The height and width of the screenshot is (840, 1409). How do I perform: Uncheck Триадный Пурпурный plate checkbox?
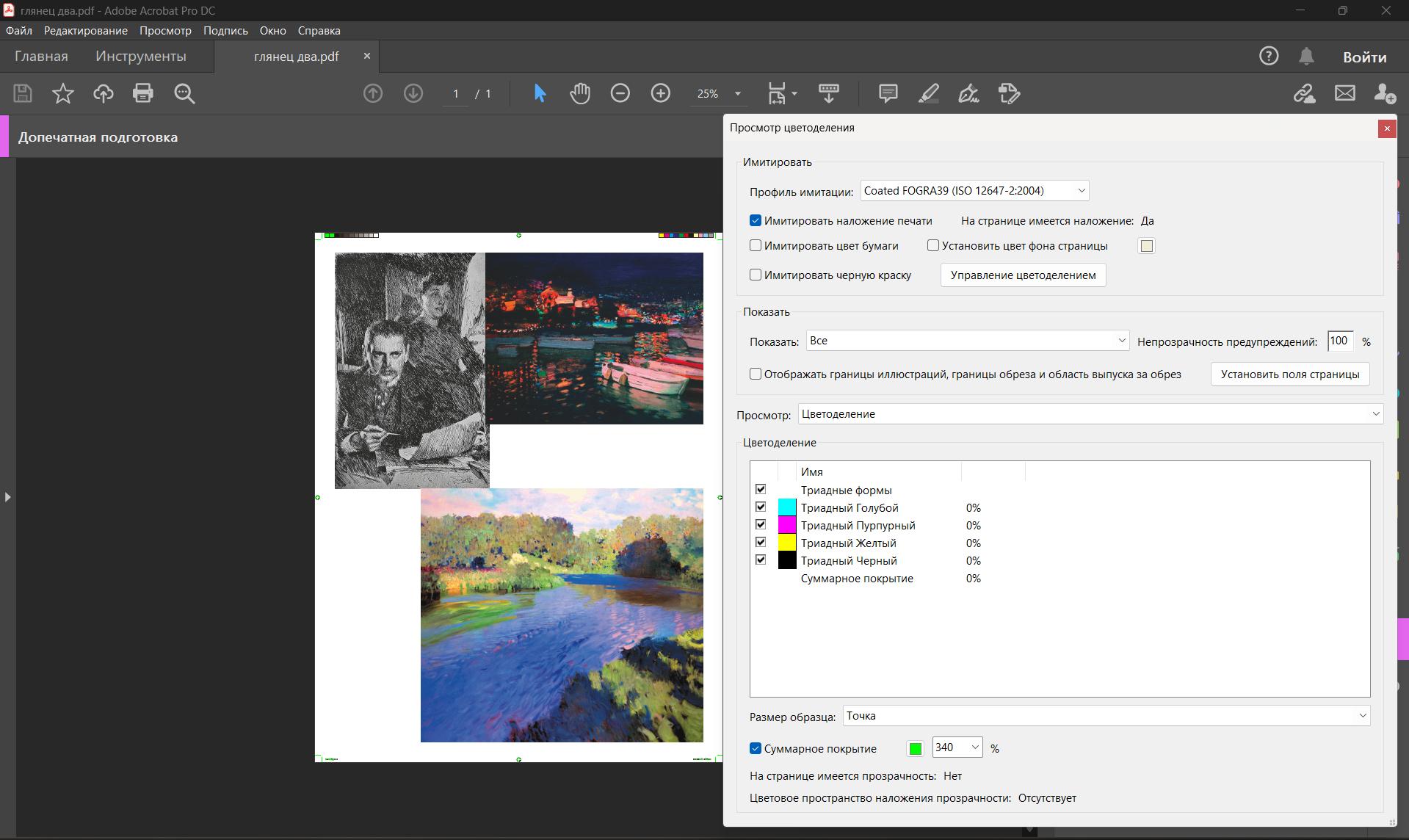click(761, 524)
